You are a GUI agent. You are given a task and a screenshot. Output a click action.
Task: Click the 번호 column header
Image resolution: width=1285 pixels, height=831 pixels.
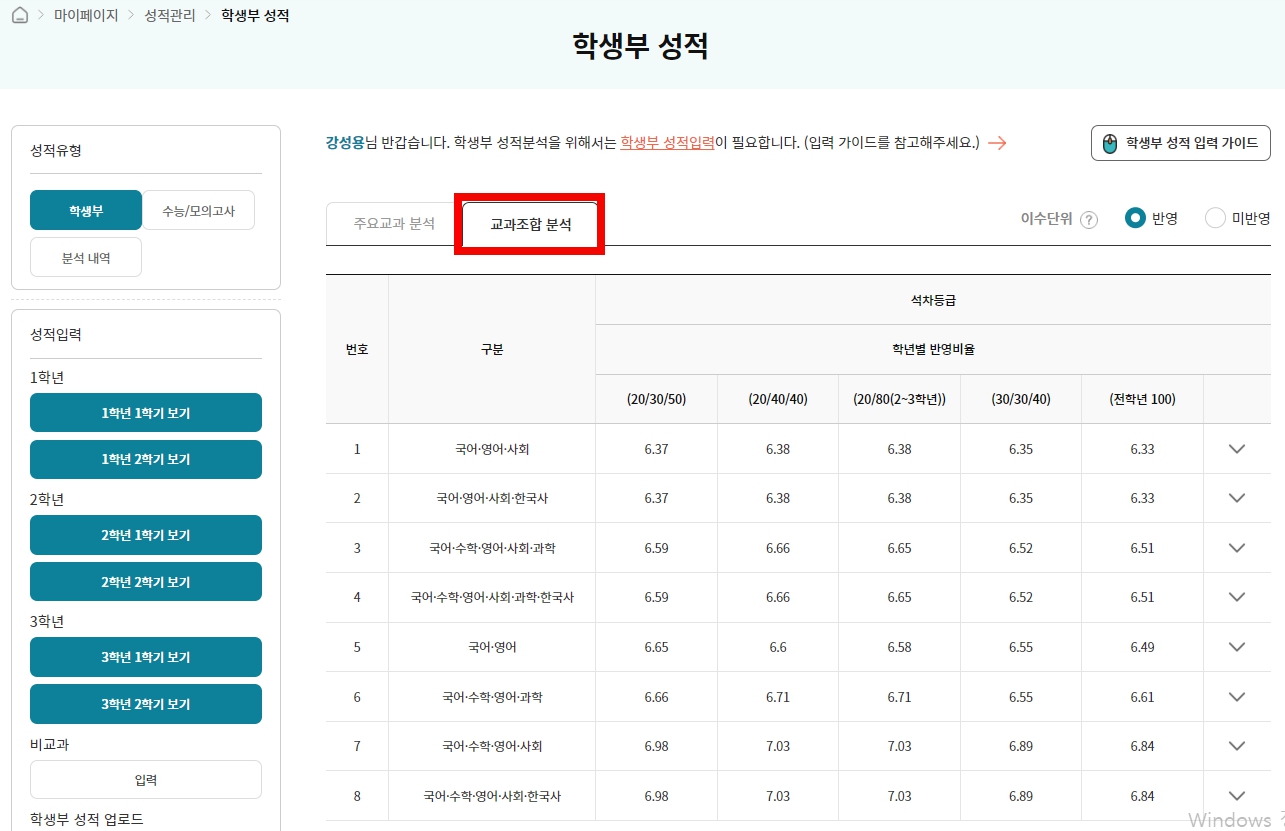point(357,349)
